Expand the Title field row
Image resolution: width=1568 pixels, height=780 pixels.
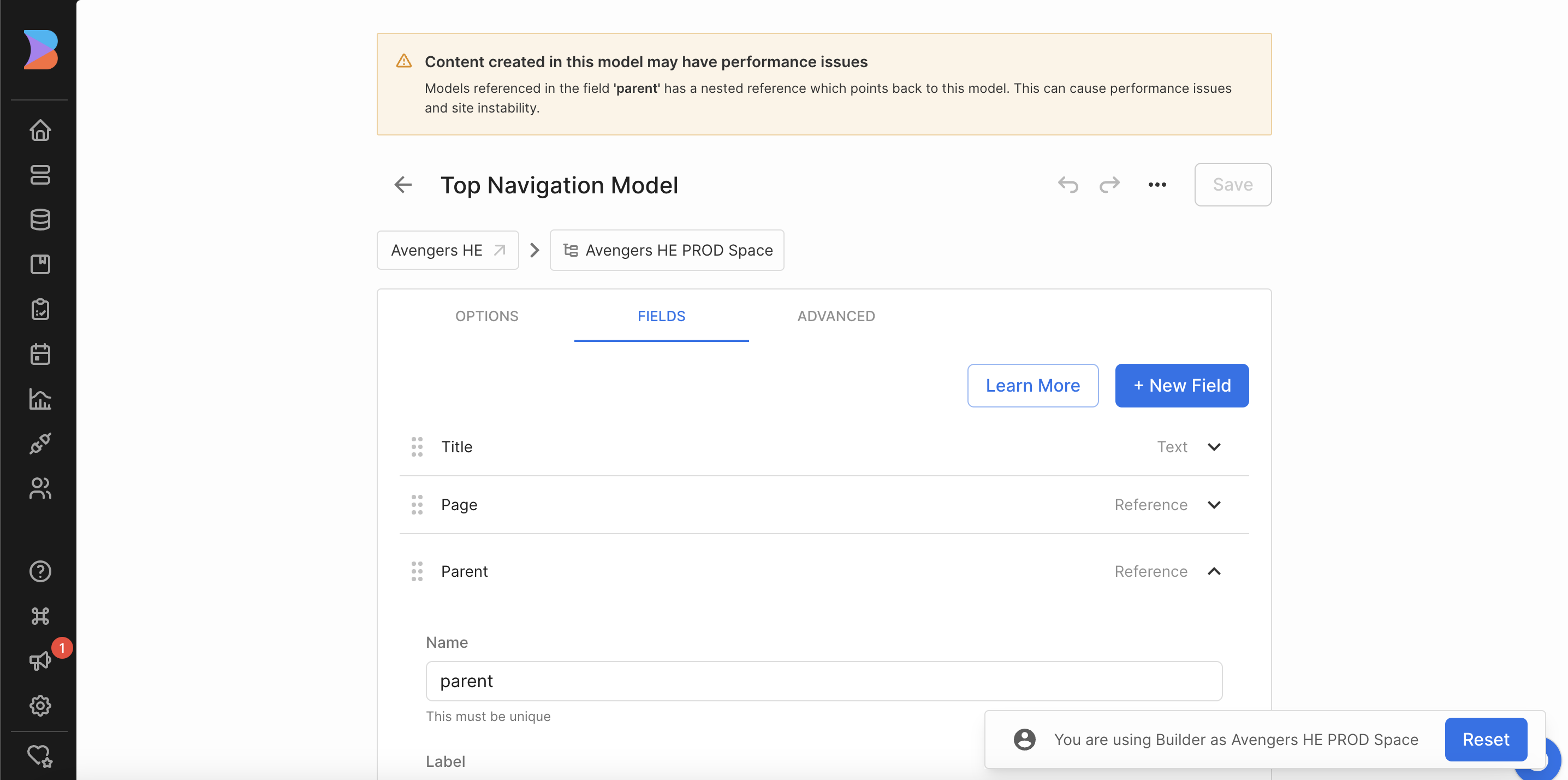click(1214, 447)
